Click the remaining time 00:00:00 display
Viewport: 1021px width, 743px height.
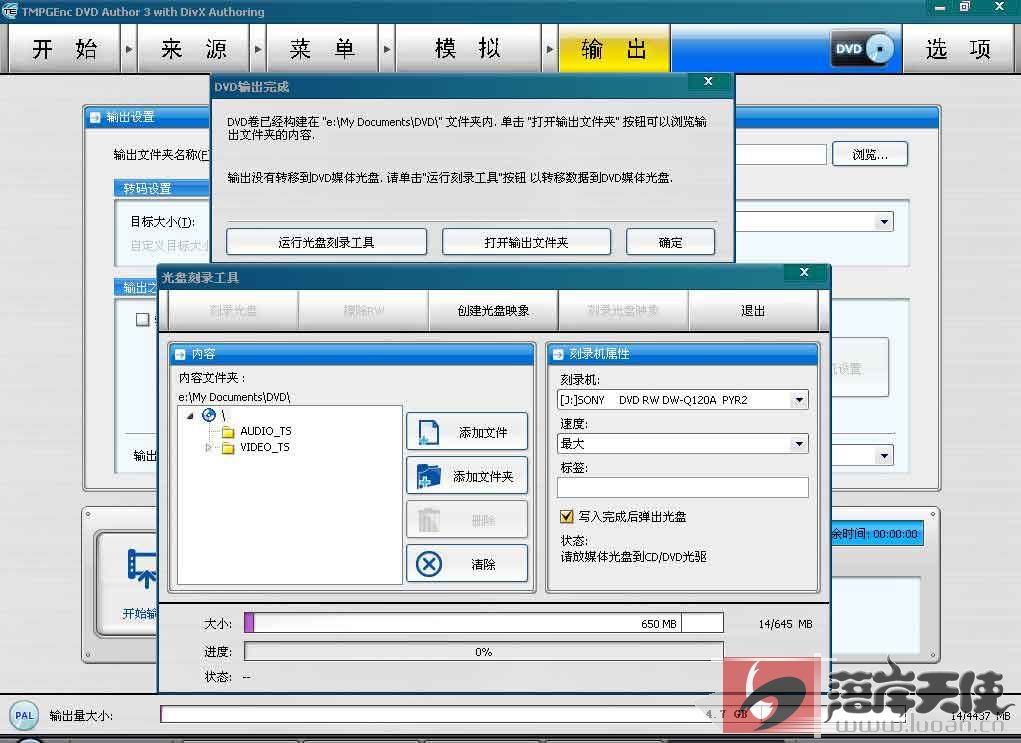click(877, 533)
